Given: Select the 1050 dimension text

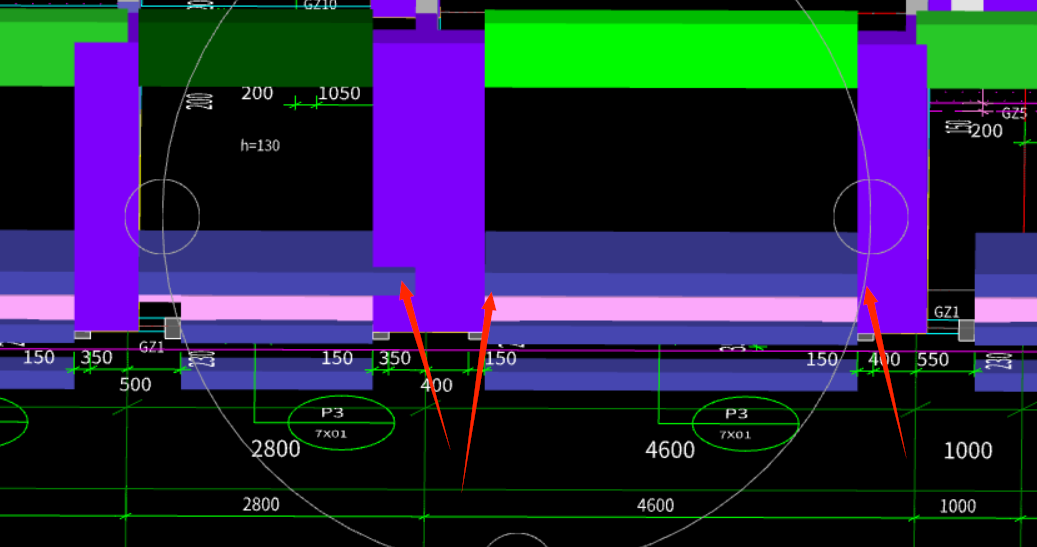Looking at the screenshot, I should pos(339,93).
